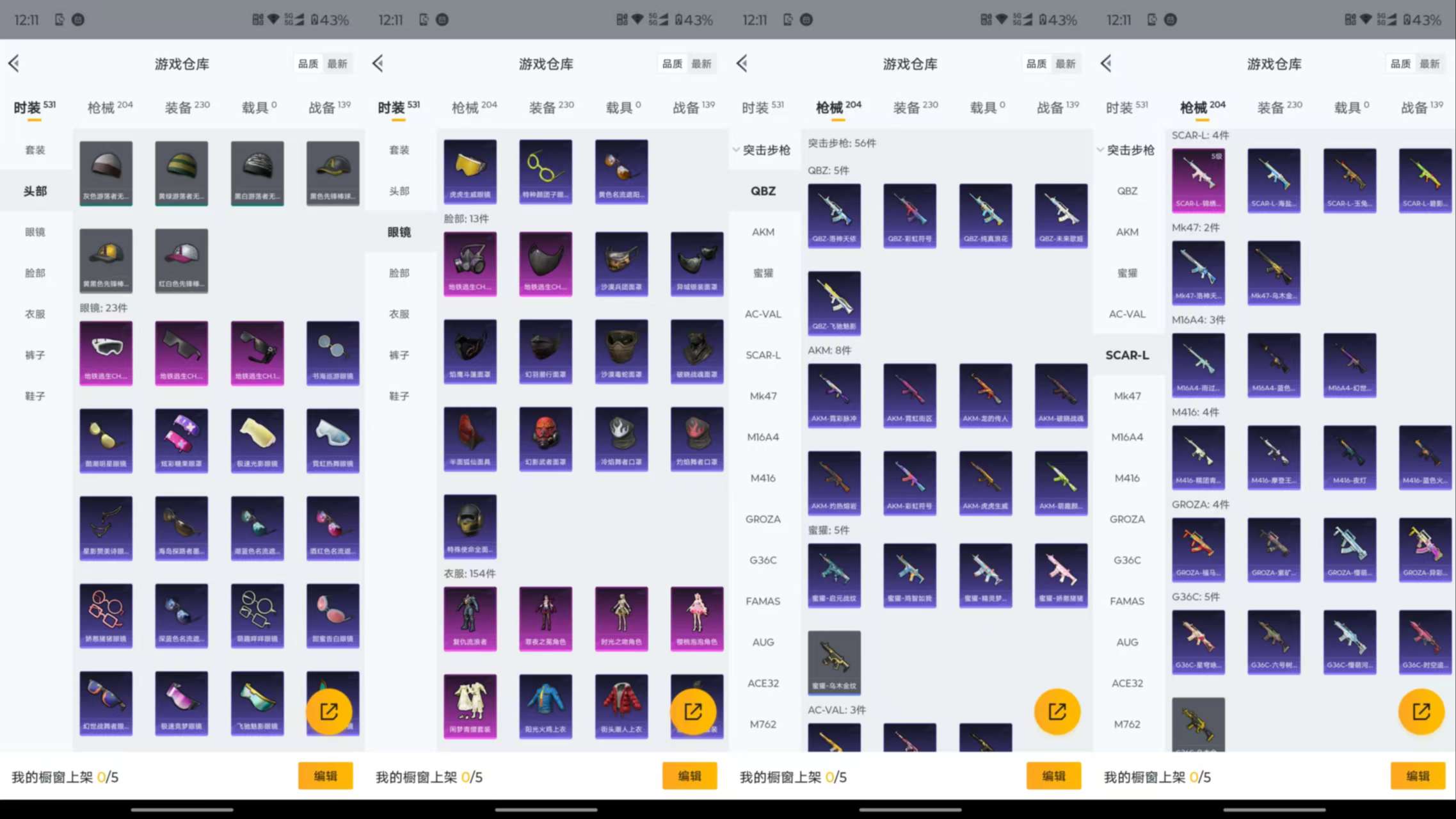Select the 蜜獾-乌木金纹 weapon skin

coord(835,663)
